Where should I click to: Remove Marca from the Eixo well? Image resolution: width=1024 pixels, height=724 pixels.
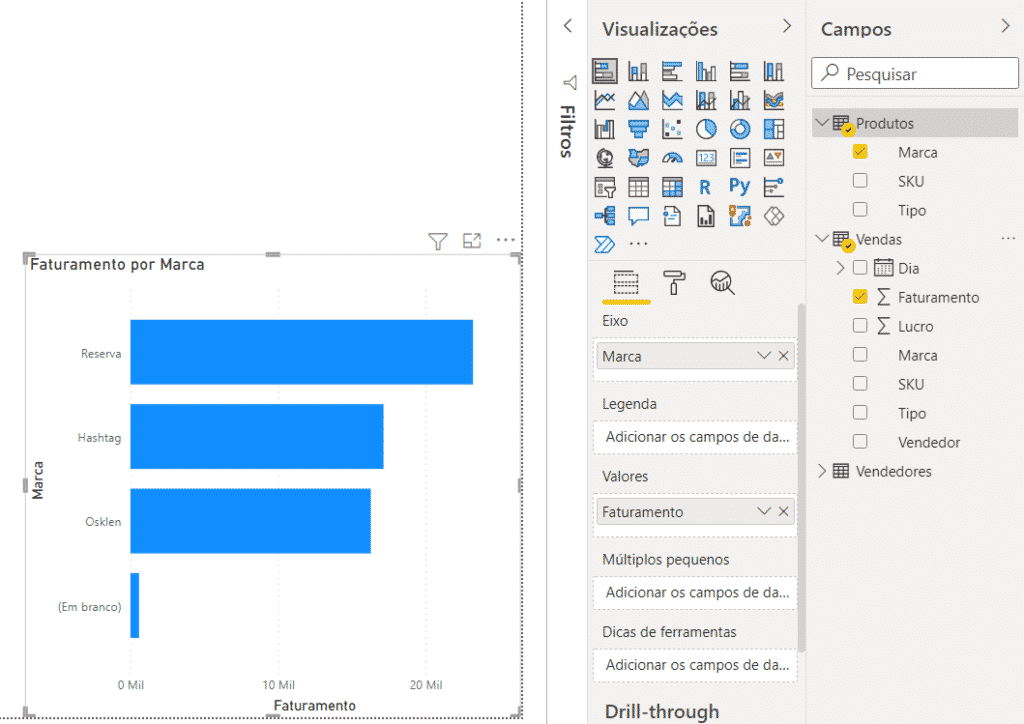pos(784,356)
